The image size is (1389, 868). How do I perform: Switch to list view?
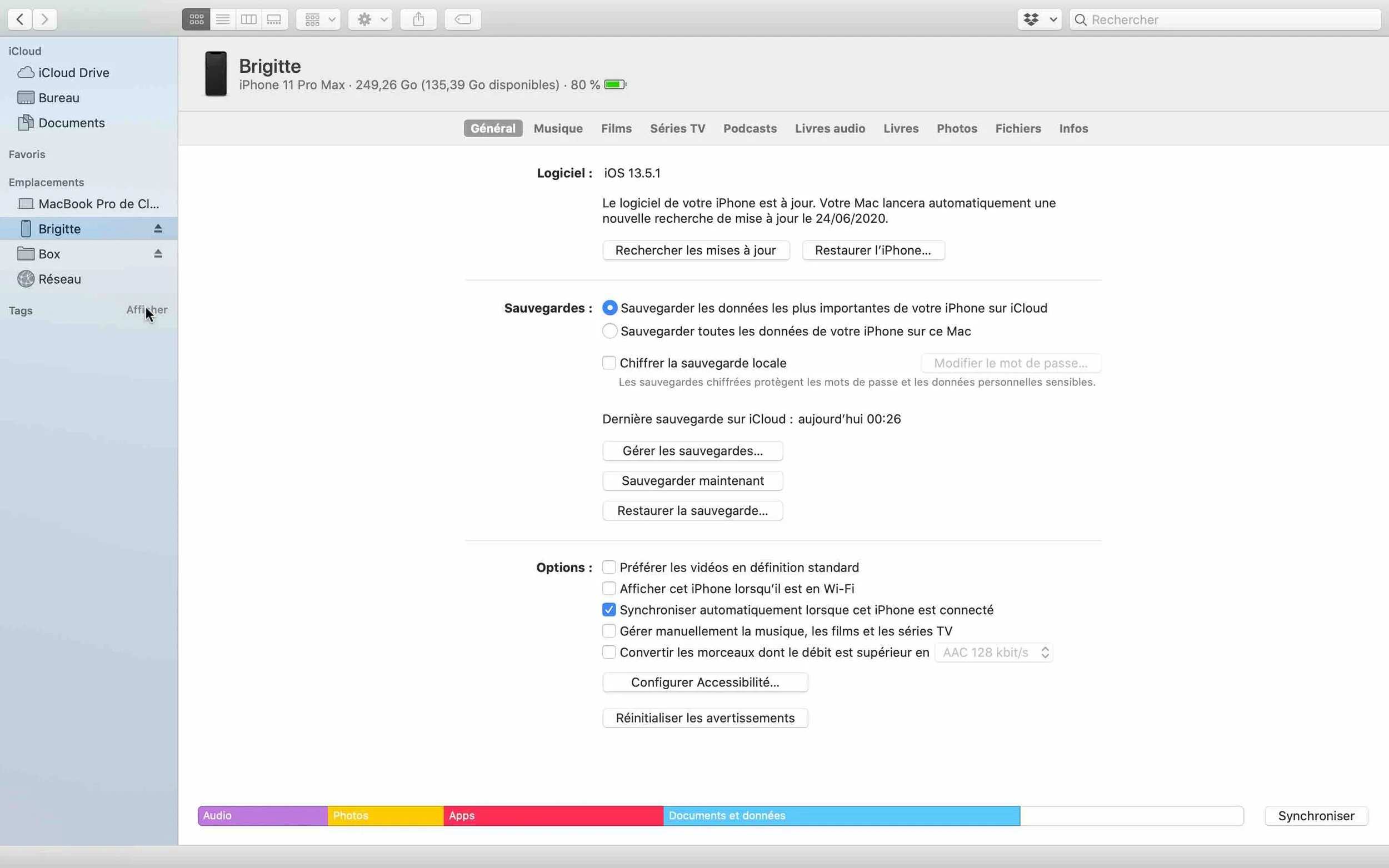pyautogui.click(x=223, y=19)
